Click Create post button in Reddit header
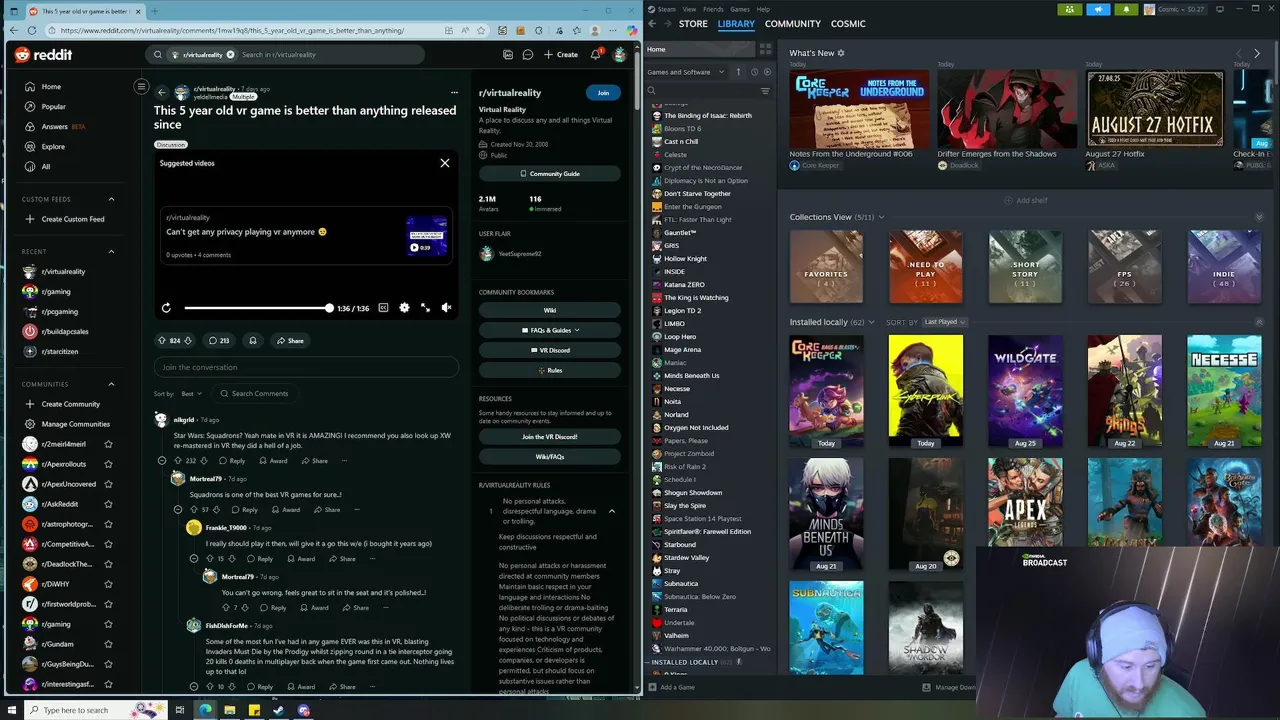This screenshot has width=1280, height=720. coord(561,54)
